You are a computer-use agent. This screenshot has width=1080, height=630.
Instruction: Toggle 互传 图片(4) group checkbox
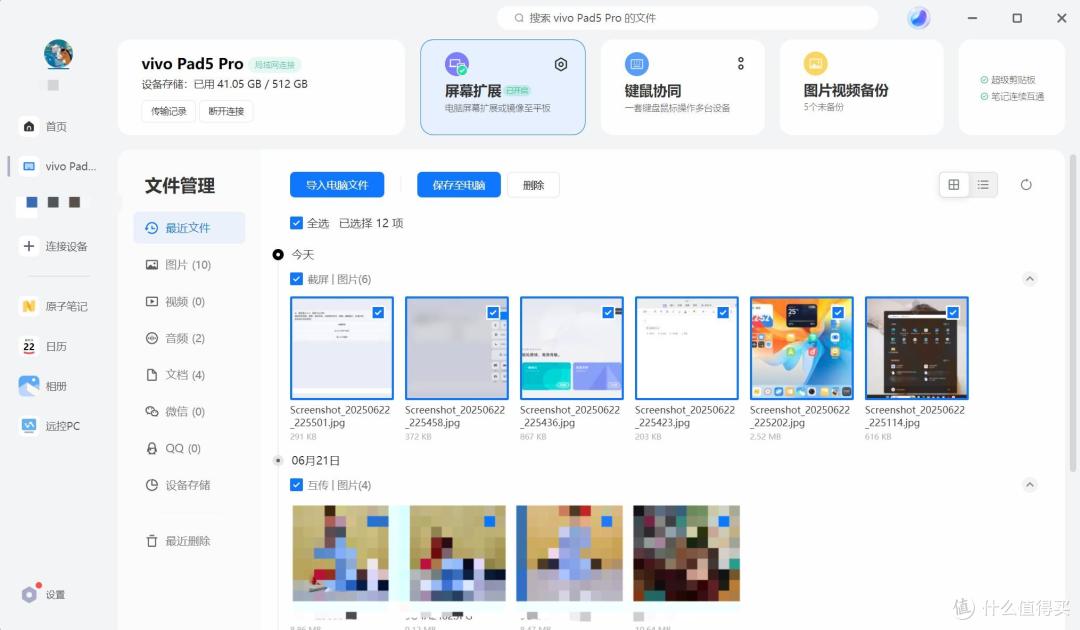(296, 485)
